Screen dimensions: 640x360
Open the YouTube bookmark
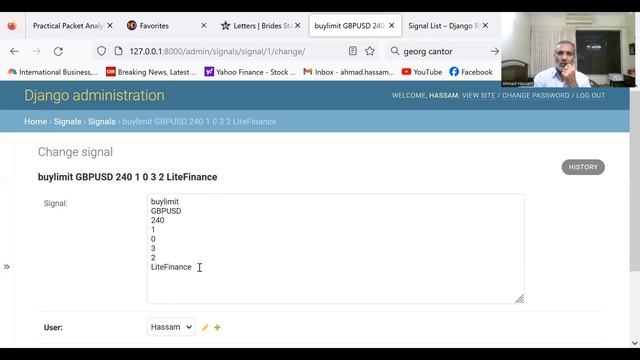(422, 72)
